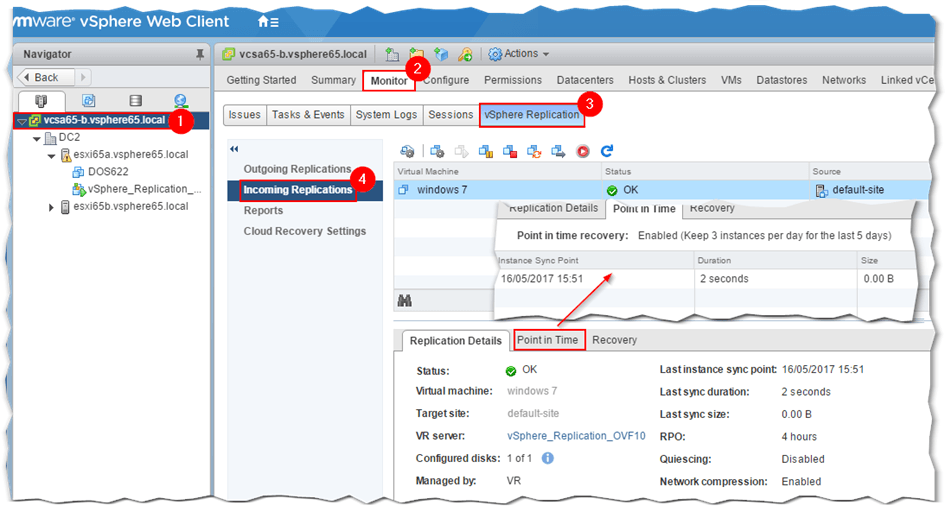The image size is (945, 512).
Task: Click the Move replication icon
Action: (x=558, y=151)
